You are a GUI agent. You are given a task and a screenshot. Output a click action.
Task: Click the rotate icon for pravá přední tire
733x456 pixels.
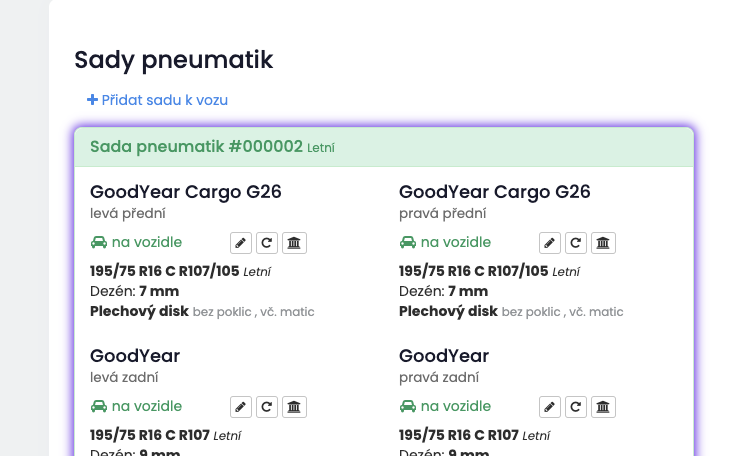pyautogui.click(x=576, y=243)
